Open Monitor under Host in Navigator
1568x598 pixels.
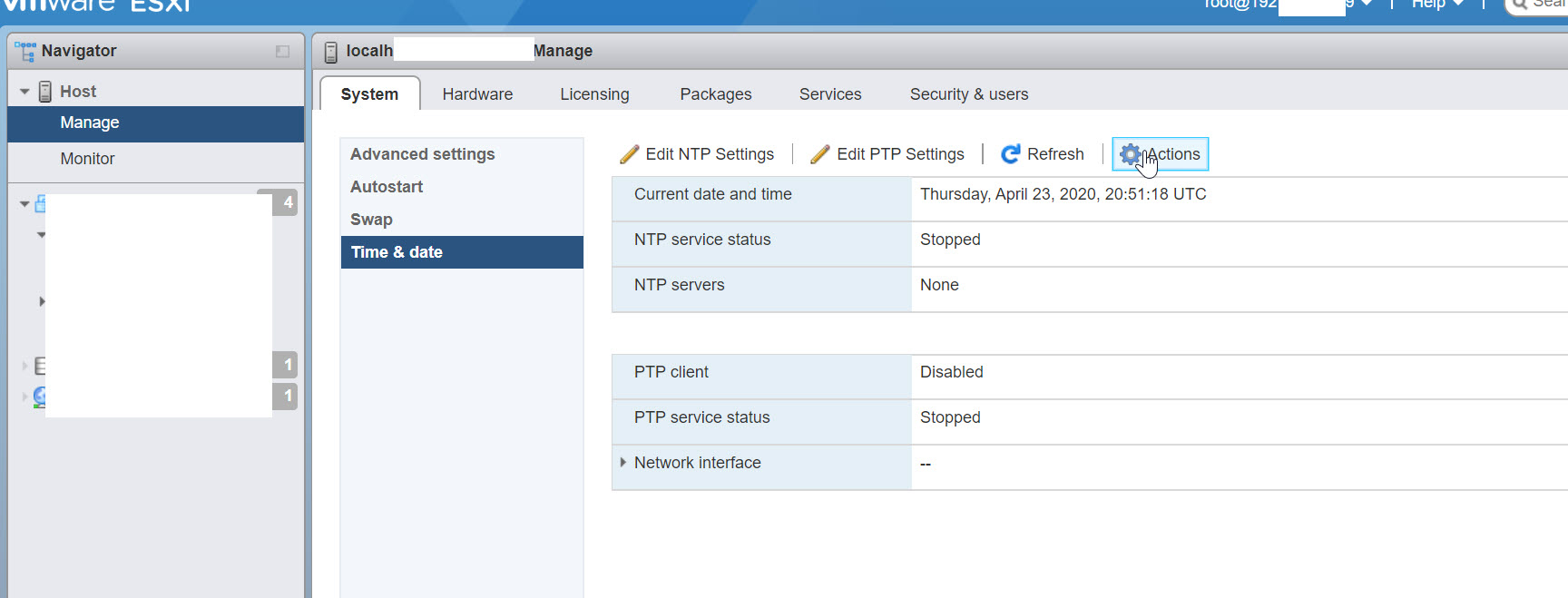click(87, 159)
